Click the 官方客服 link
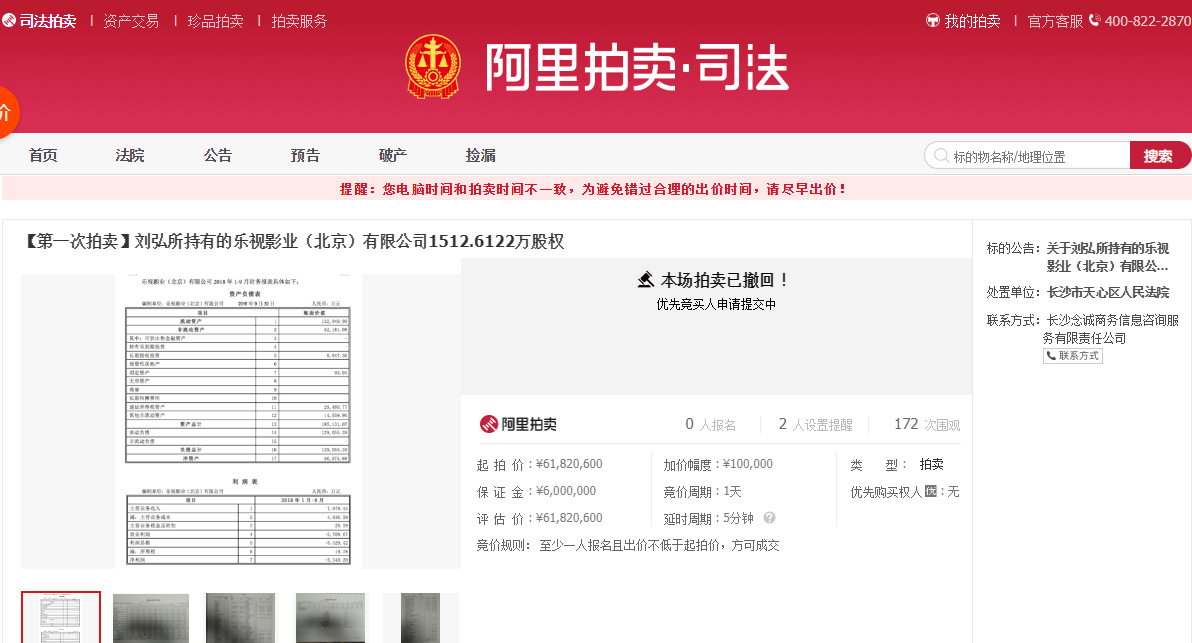The image size is (1192, 643). (x=1055, y=21)
